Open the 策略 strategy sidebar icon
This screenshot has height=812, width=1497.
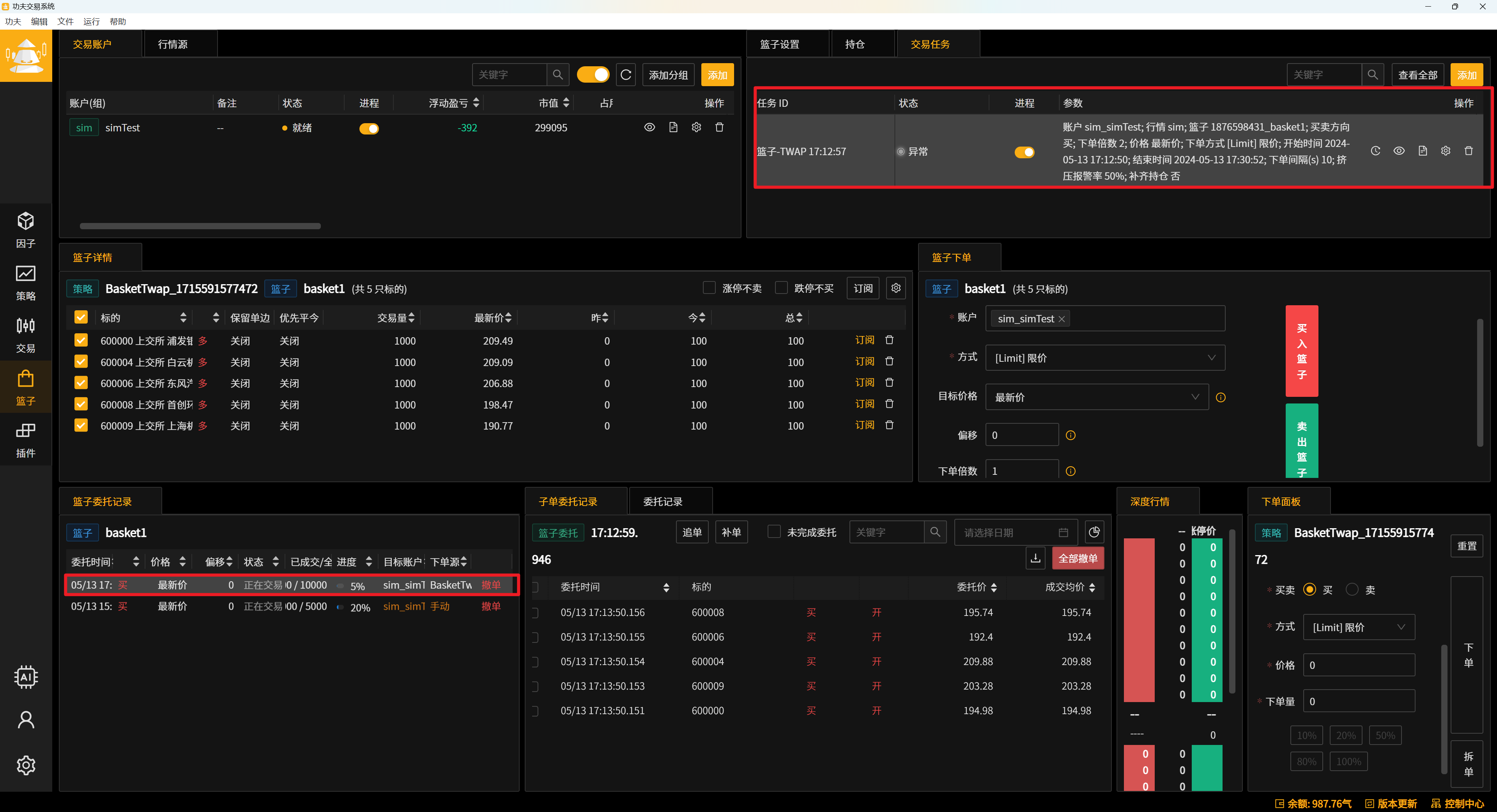tap(26, 283)
